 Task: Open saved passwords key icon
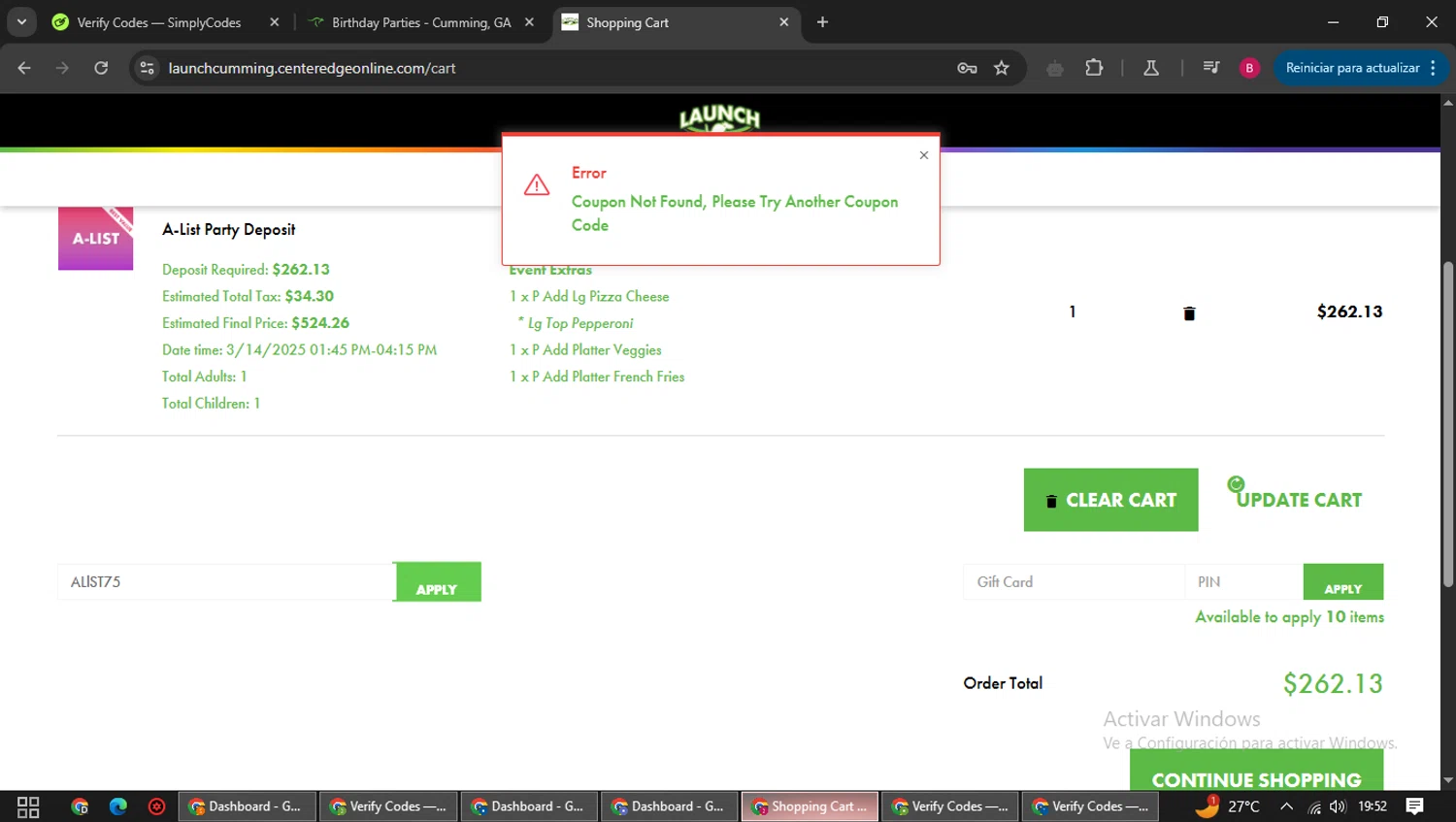tap(967, 68)
